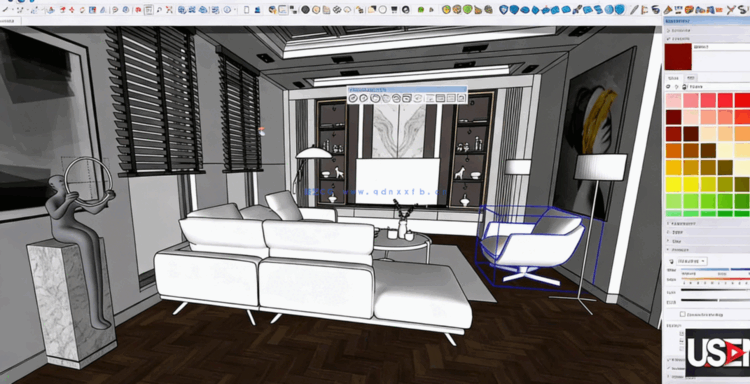The height and width of the screenshot is (384, 750).
Task: Open the color picker mode dropdown beside eyedropper
Action: coord(692,261)
